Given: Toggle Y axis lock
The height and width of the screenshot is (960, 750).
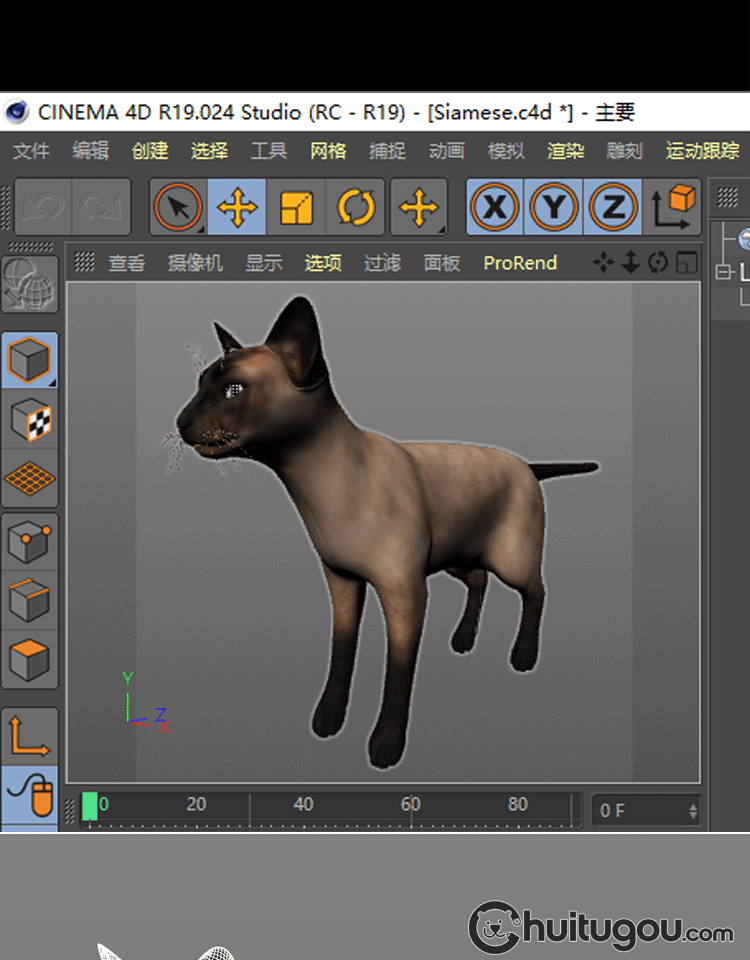Looking at the screenshot, I should point(553,207).
